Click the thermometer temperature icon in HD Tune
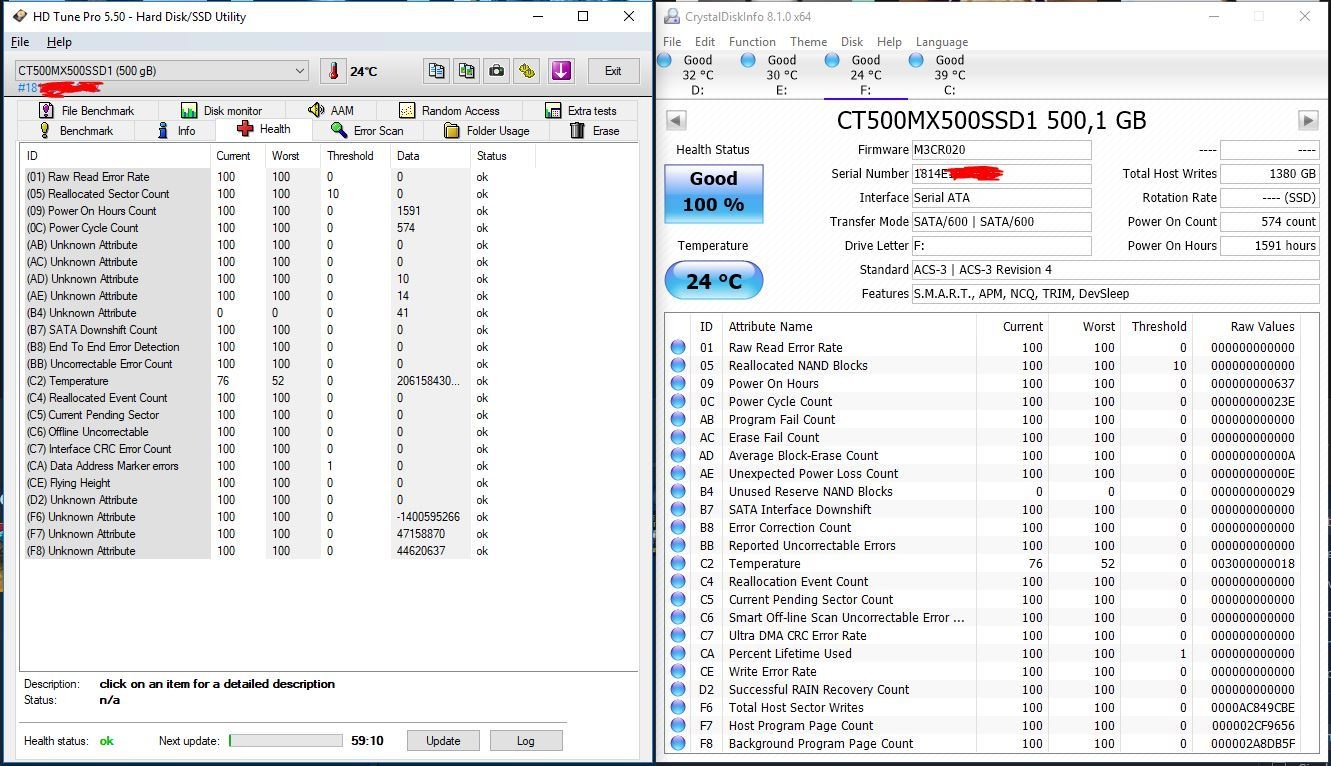This screenshot has height=766, width=1331. coord(332,71)
